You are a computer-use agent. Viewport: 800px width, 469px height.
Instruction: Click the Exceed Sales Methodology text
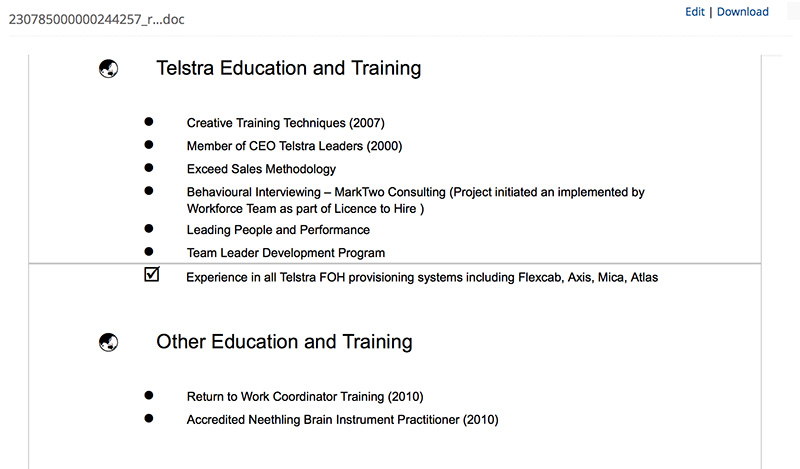pyautogui.click(x=261, y=169)
